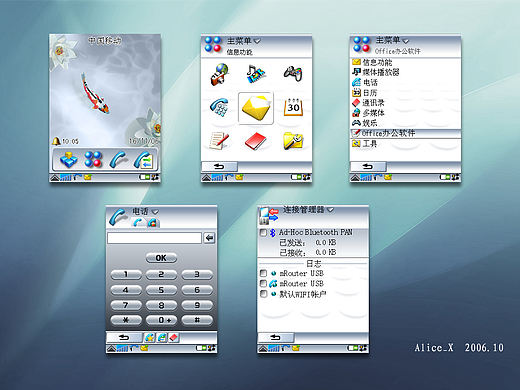
Task: Select 日历 in the list menu
Action: (x=405, y=93)
